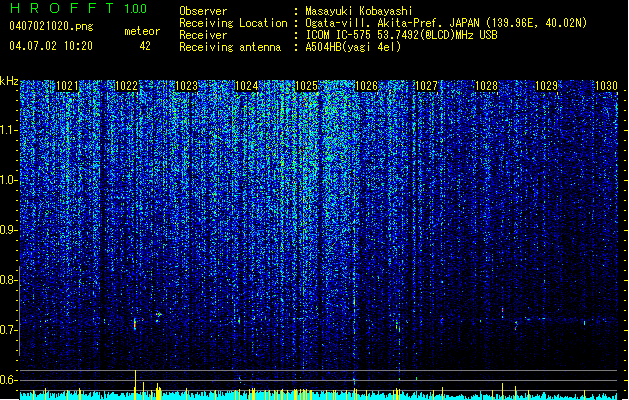Screen dimensions: 629x400
Task: Click the 1023 time marker
Action: [x=187, y=86]
